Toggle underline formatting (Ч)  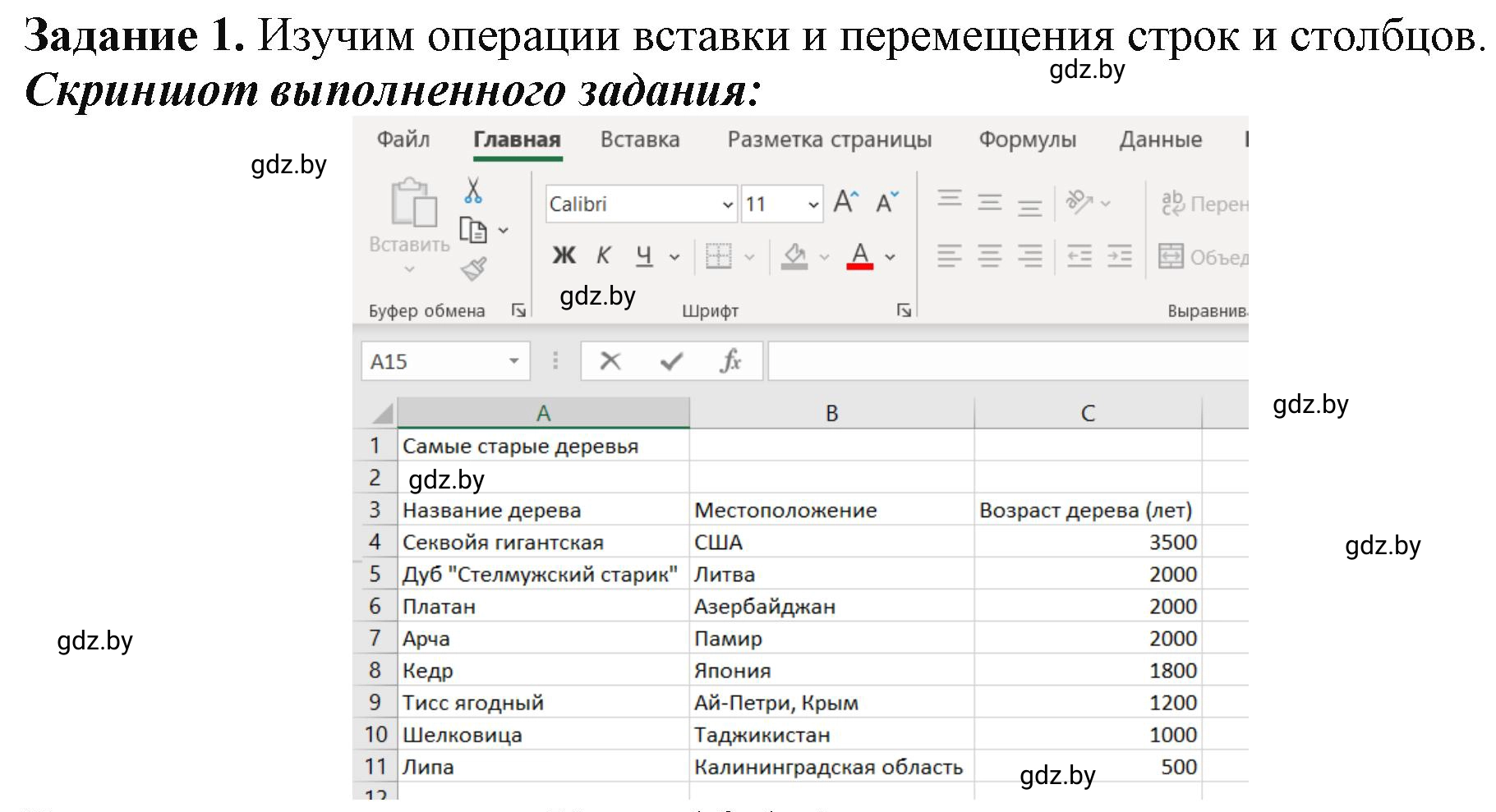tap(644, 256)
